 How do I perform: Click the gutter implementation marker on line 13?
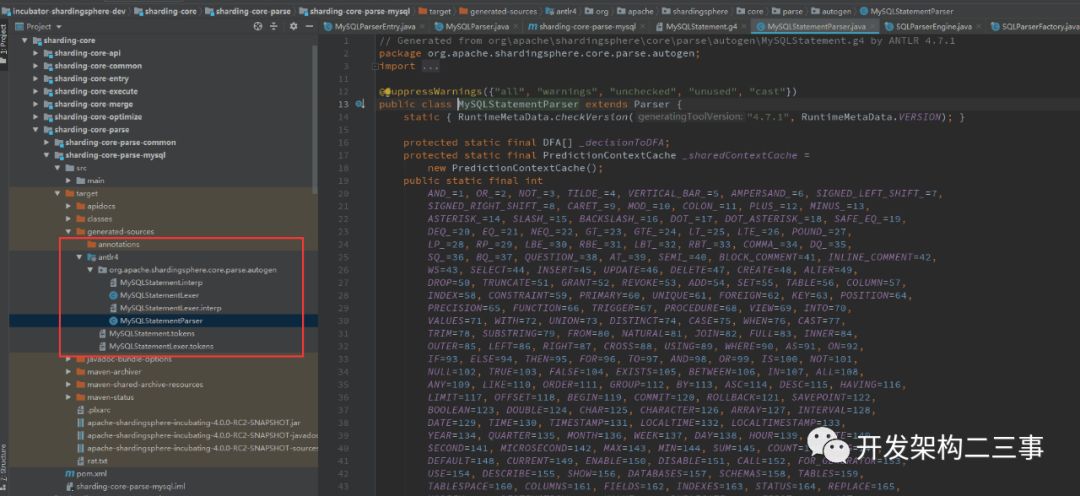[360, 105]
